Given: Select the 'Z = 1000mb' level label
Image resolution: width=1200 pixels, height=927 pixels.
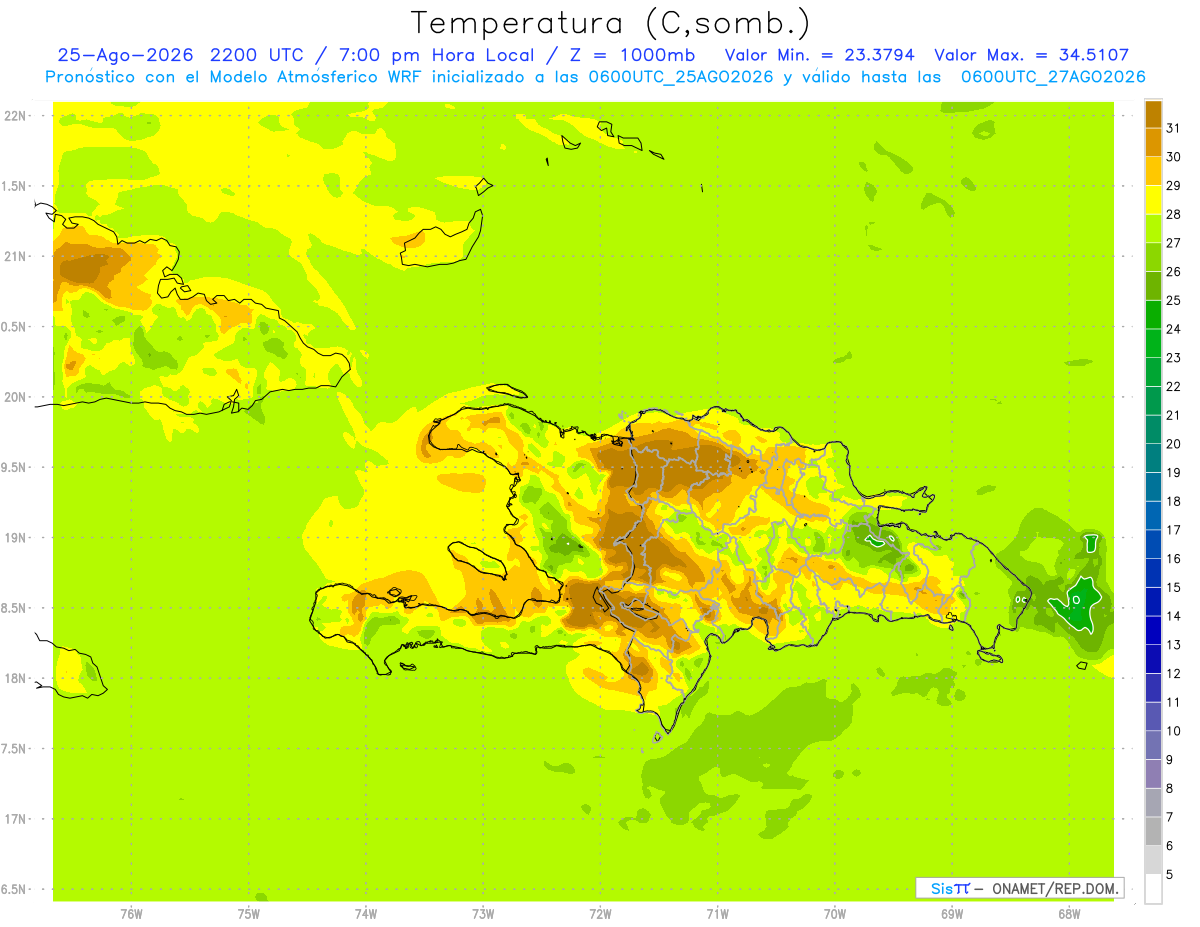Looking at the screenshot, I should (634, 55).
